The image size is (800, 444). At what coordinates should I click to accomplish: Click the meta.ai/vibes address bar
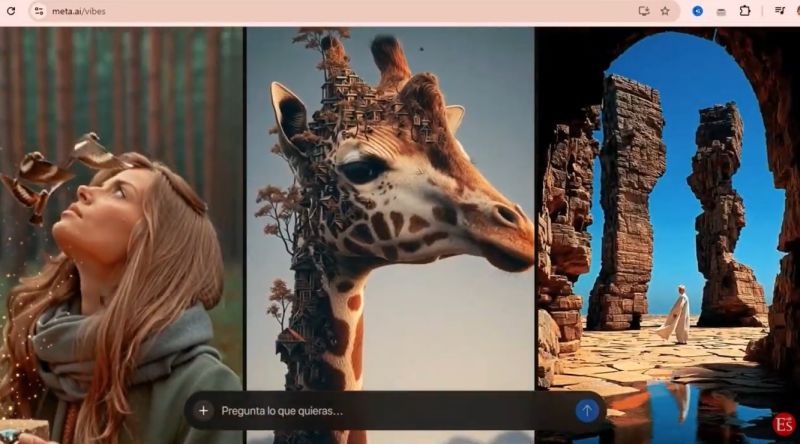[300, 11]
